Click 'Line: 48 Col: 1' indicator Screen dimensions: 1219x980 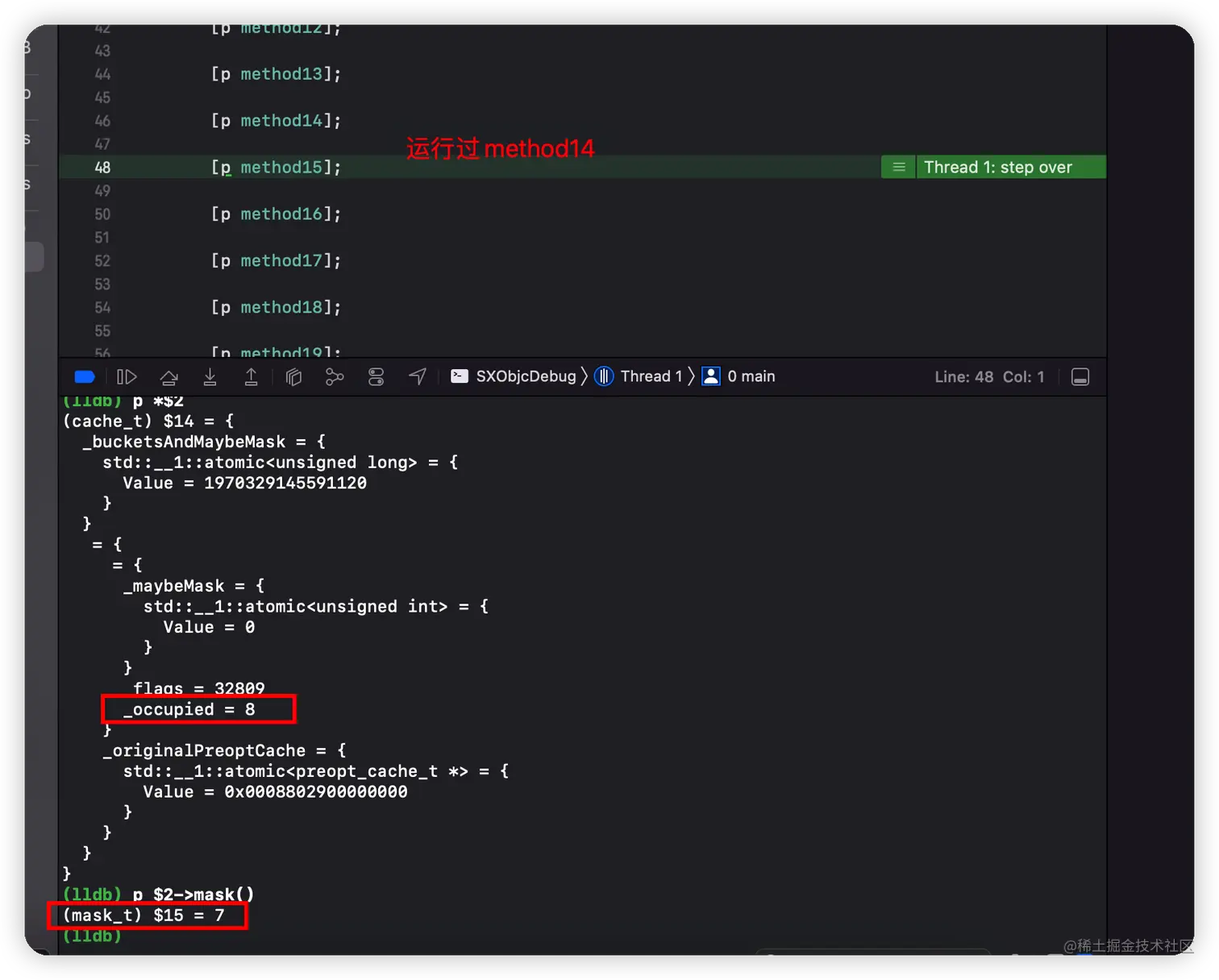(989, 376)
